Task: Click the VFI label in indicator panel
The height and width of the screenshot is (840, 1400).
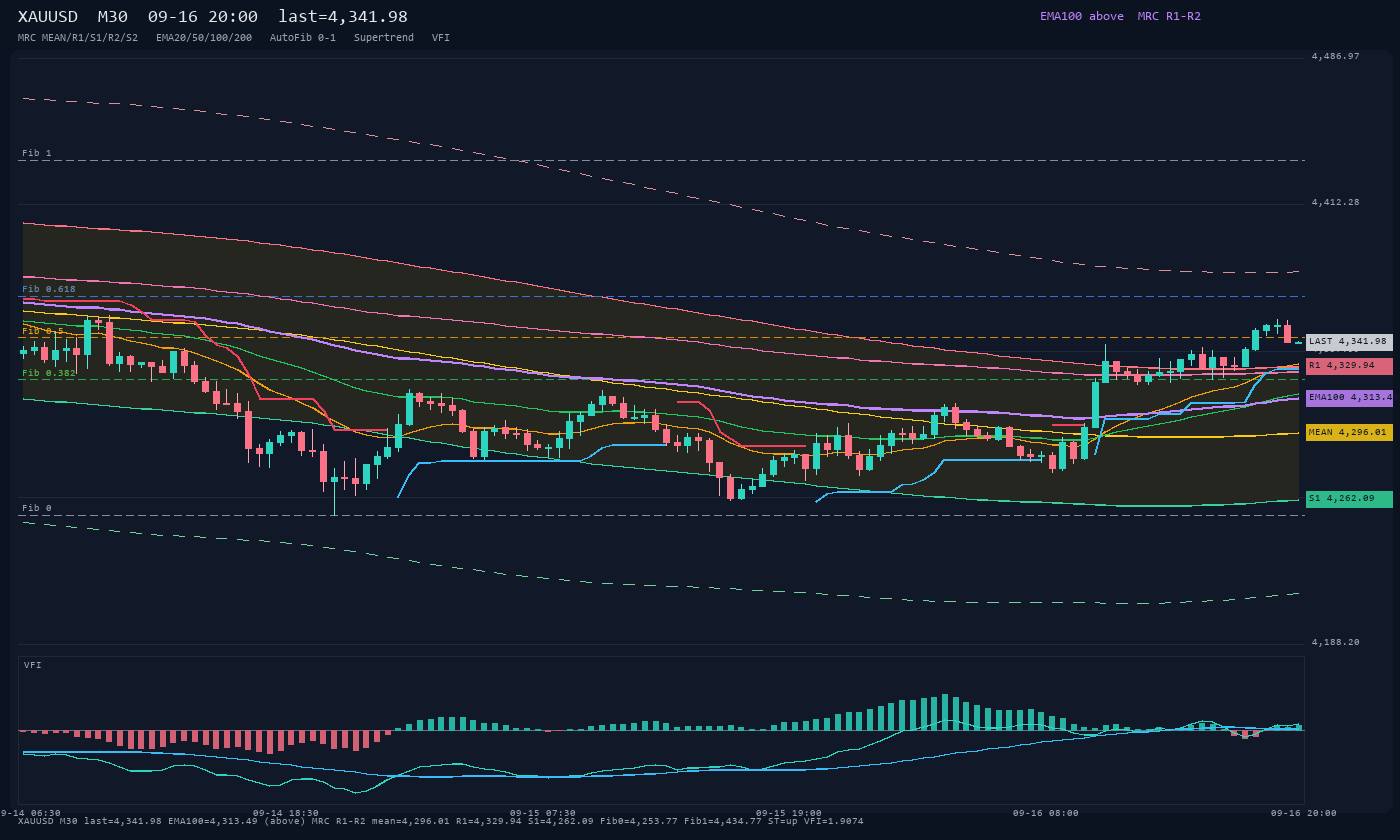Action: [33, 665]
